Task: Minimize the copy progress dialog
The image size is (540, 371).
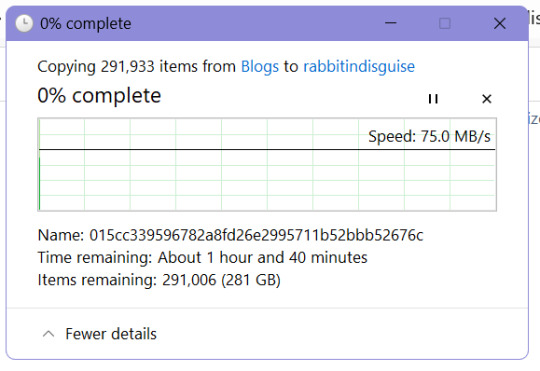Action: [x=391, y=23]
